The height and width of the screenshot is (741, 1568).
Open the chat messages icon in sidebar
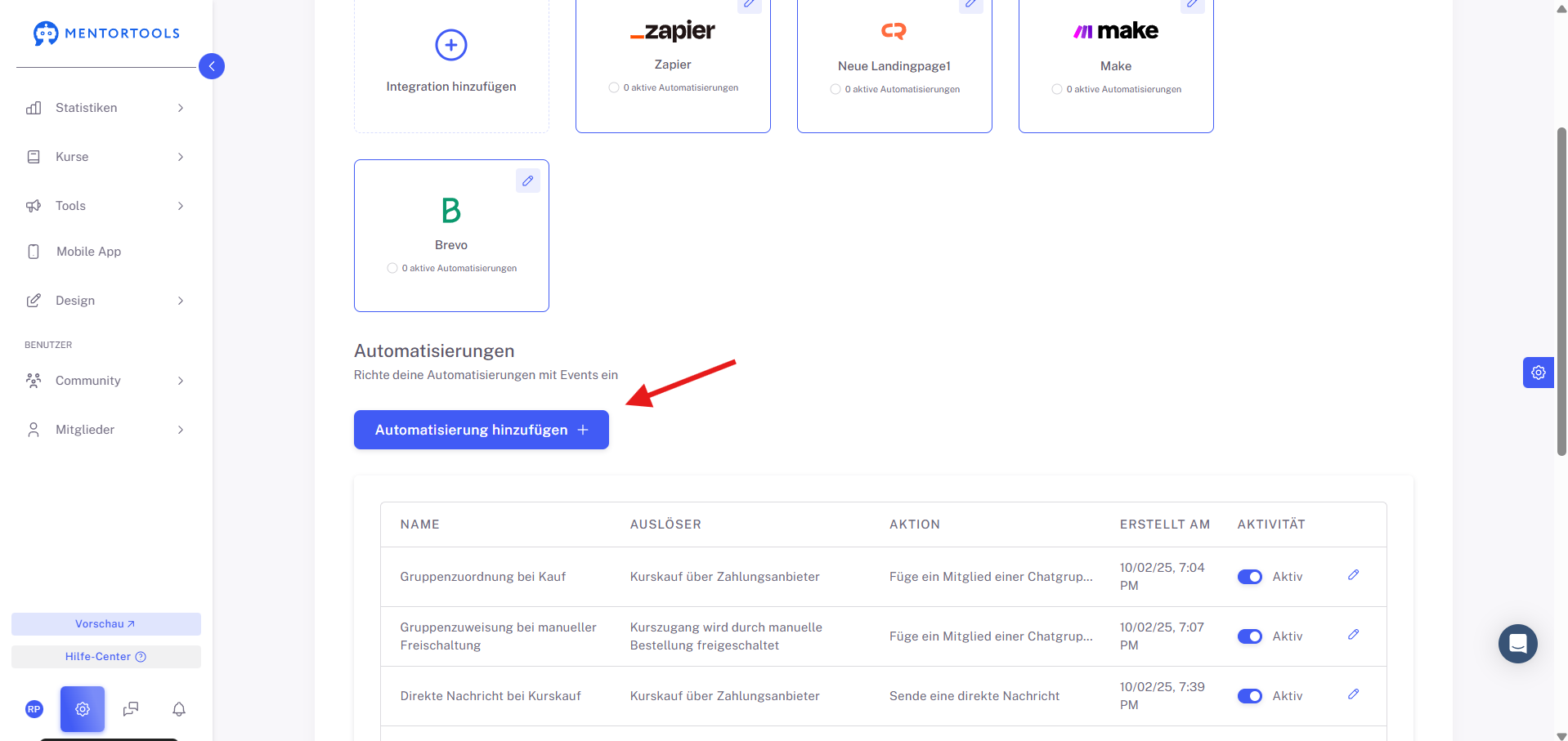131,709
